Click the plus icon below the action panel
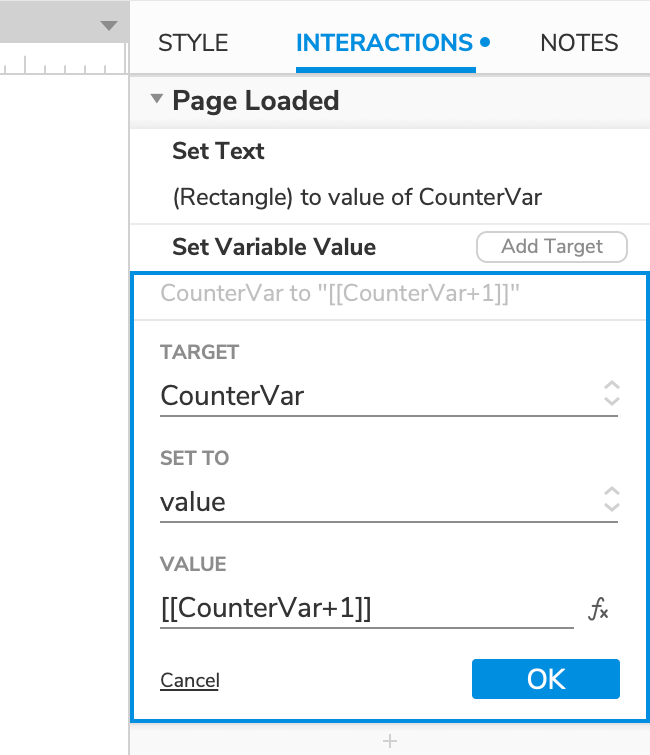Screen dimensions: 650x755 pyautogui.click(x=390, y=741)
